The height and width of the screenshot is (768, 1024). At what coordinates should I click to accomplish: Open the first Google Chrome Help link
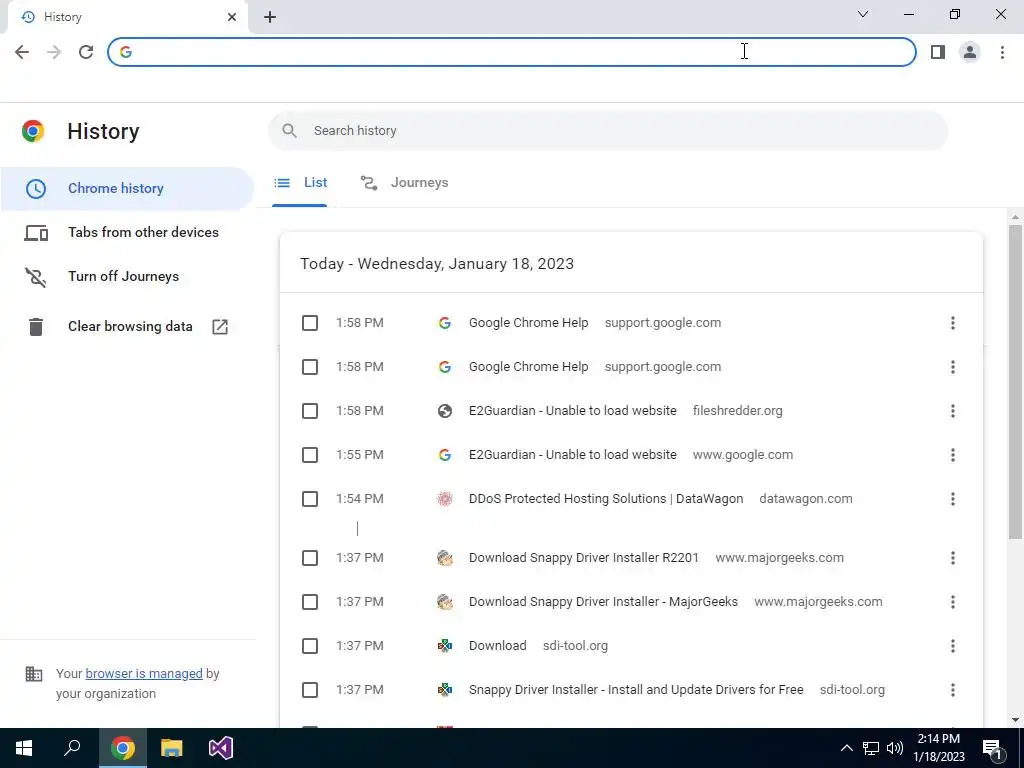coord(528,323)
